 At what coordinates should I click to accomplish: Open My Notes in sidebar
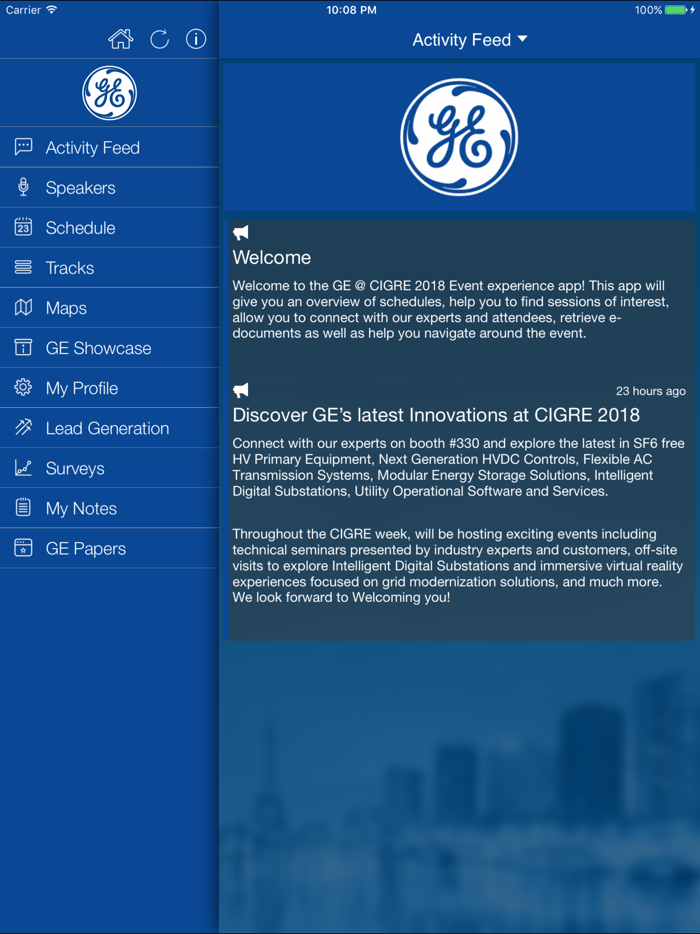pyautogui.click(x=110, y=508)
